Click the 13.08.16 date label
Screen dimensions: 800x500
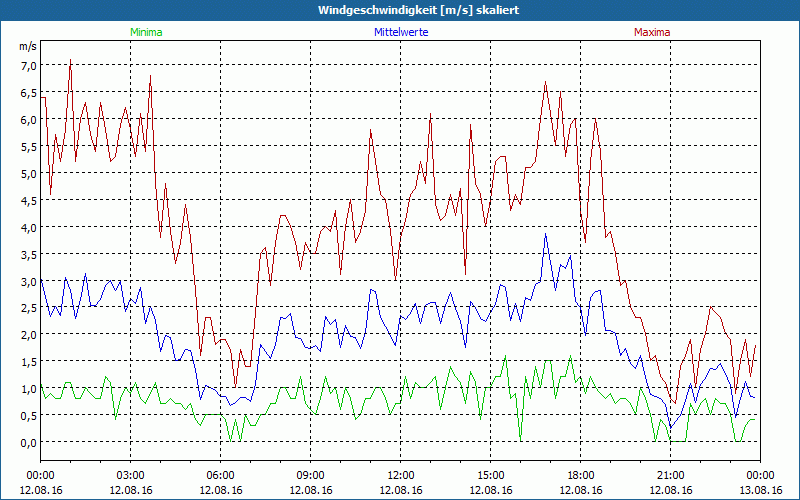click(760, 490)
